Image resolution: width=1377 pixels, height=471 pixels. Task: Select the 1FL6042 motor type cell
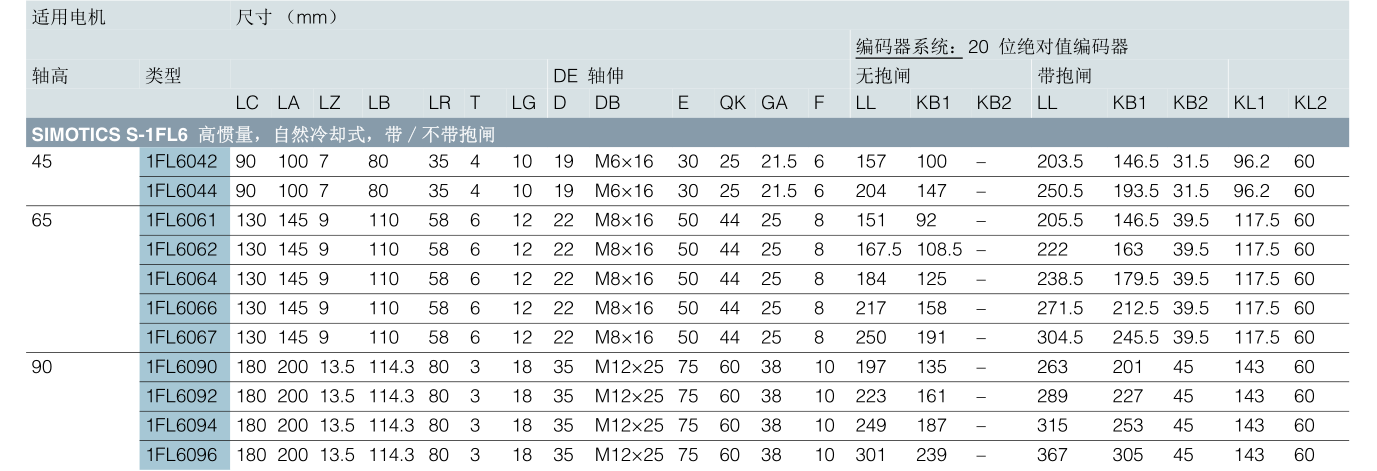pos(185,161)
